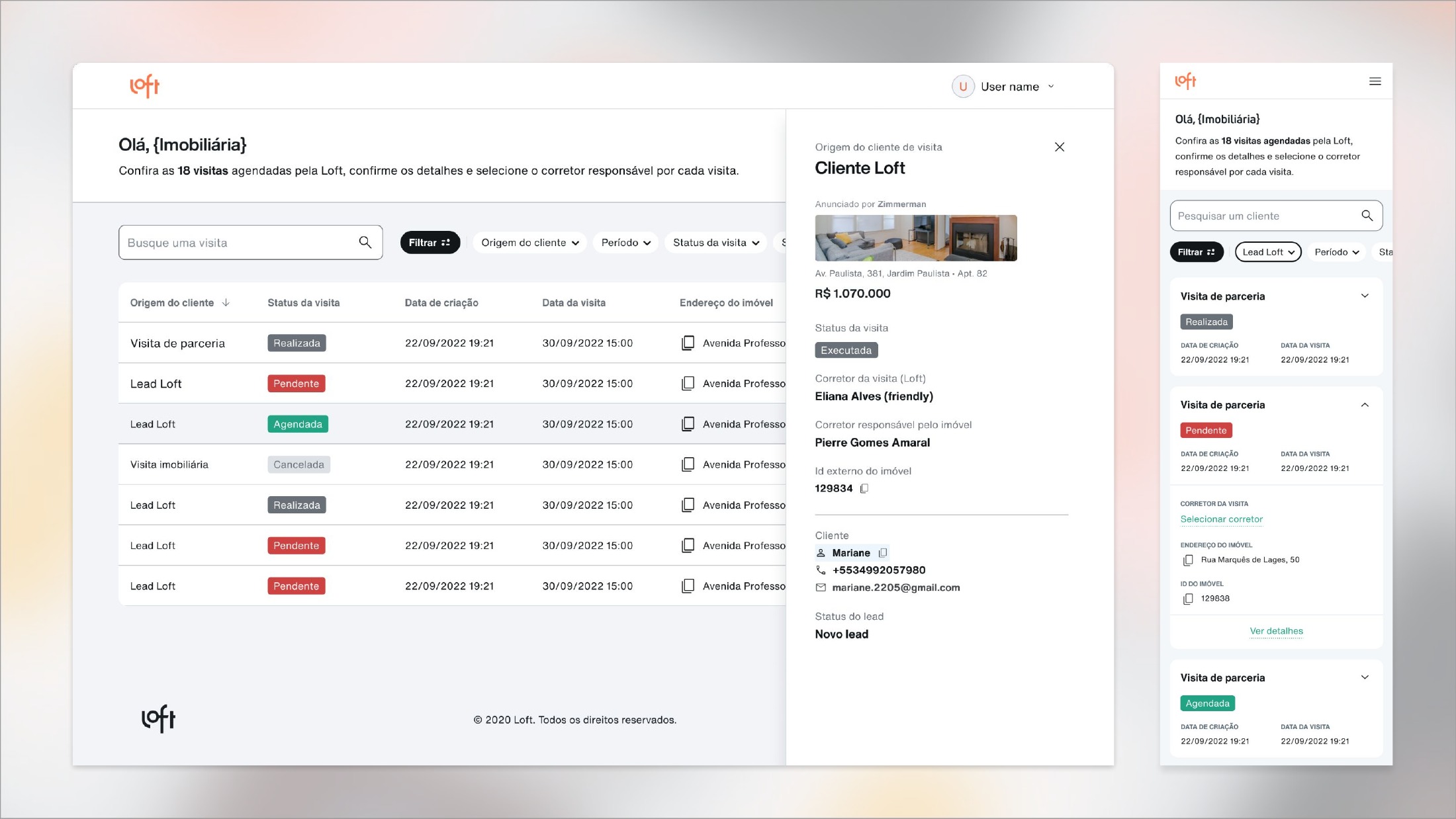The width and height of the screenshot is (1456, 819).
Task: Click the Loft logo in desktop footer
Action: 158,718
